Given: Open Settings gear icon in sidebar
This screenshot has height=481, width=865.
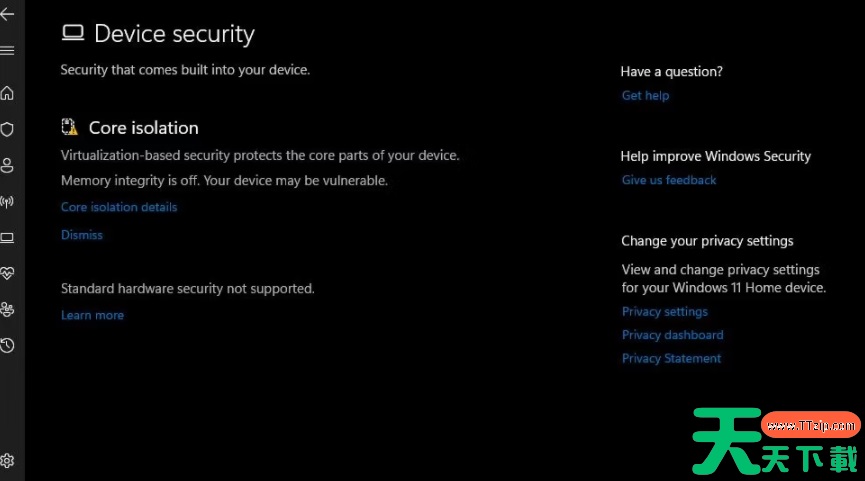Looking at the screenshot, I should 7,461.
